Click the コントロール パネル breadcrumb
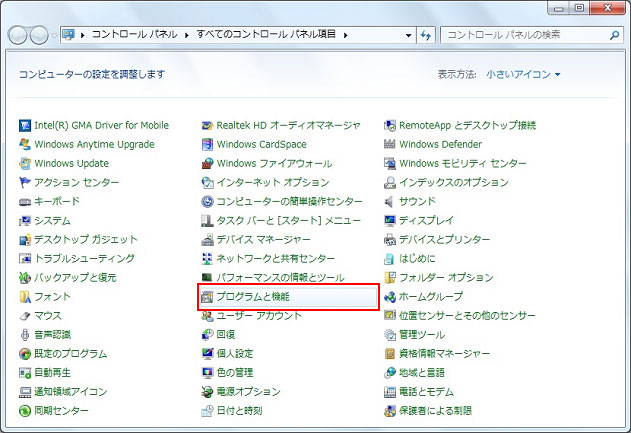The width and height of the screenshot is (631, 433). pyautogui.click(x=134, y=34)
